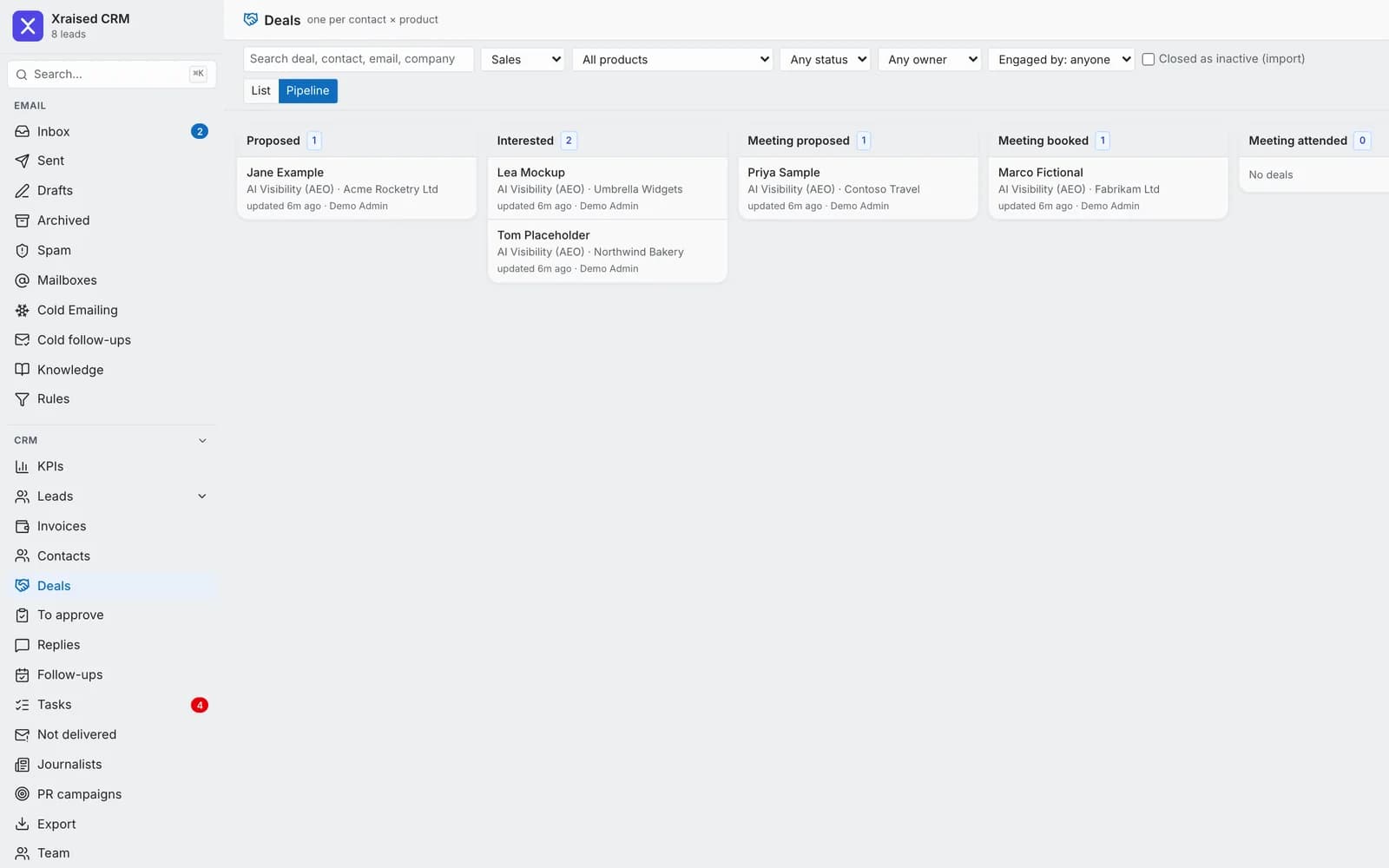Click the Mailboxes at-sign icon
The height and width of the screenshot is (868, 1389).
click(23, 280)
